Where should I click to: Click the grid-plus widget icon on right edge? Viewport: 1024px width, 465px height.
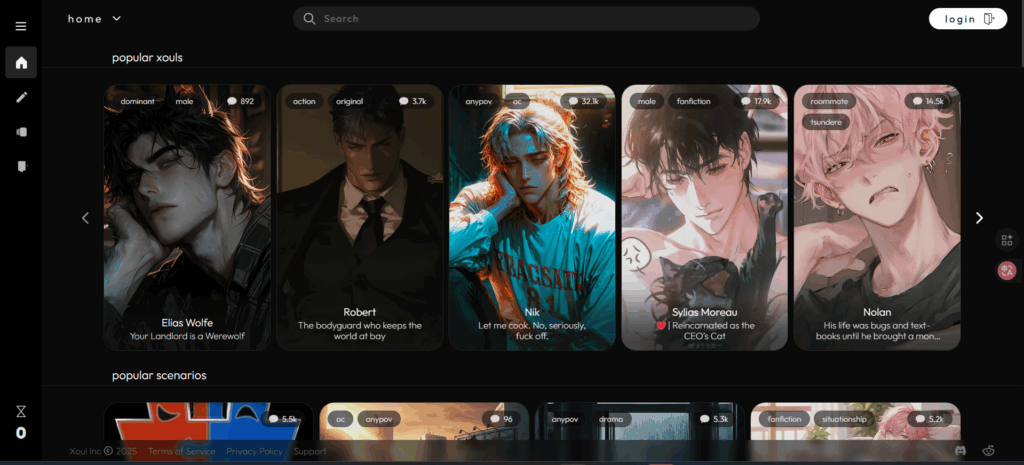(1006, 240)
